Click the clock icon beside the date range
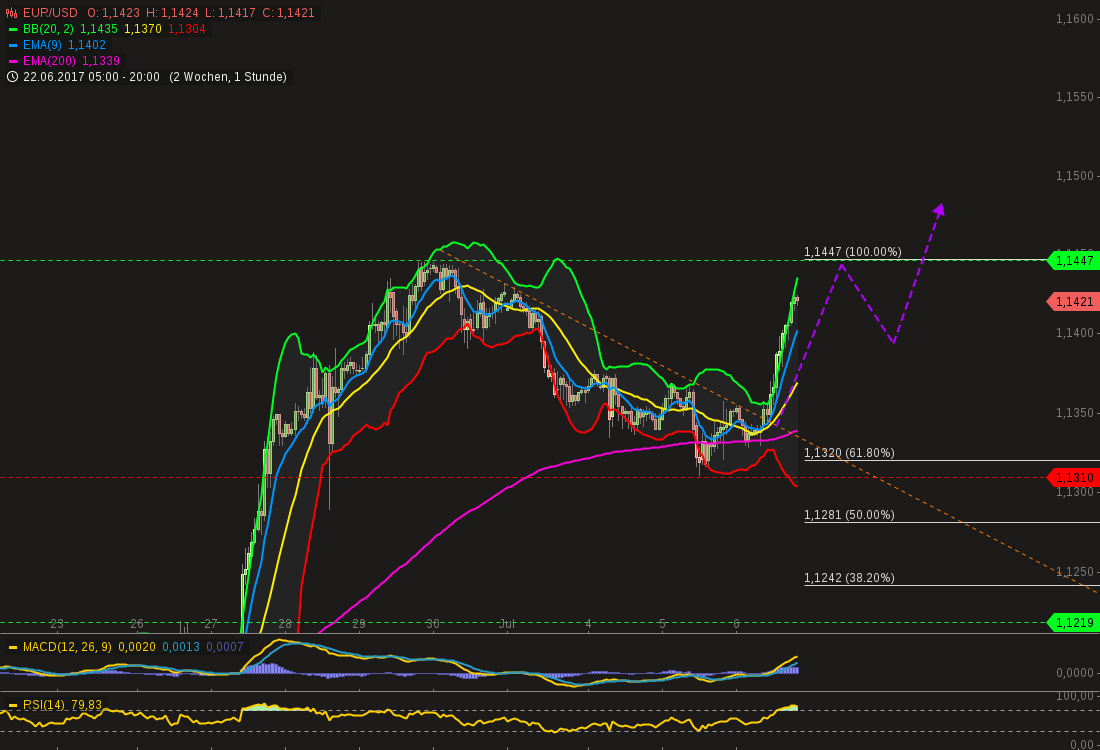Viewport: 1100px width, 750px height. tap(12, 77)
